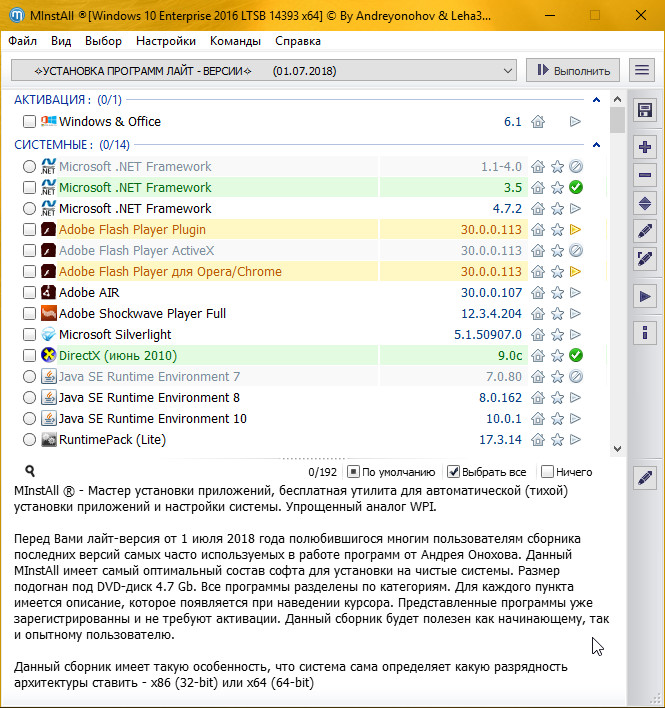Check Microsoft .NET Framework 3.5 checkbox
Viewport: 665px width, 708px height.
[29, 187]
